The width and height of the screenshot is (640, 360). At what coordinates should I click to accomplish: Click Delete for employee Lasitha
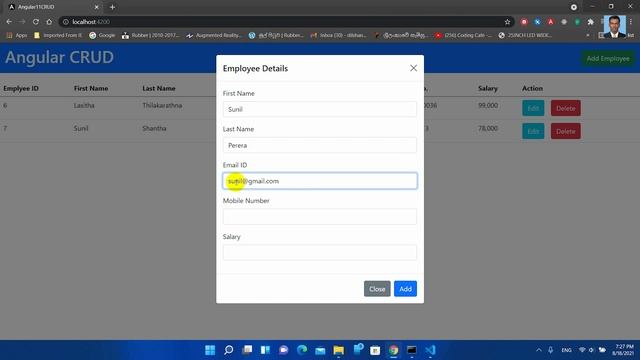(x=565, y=108)
